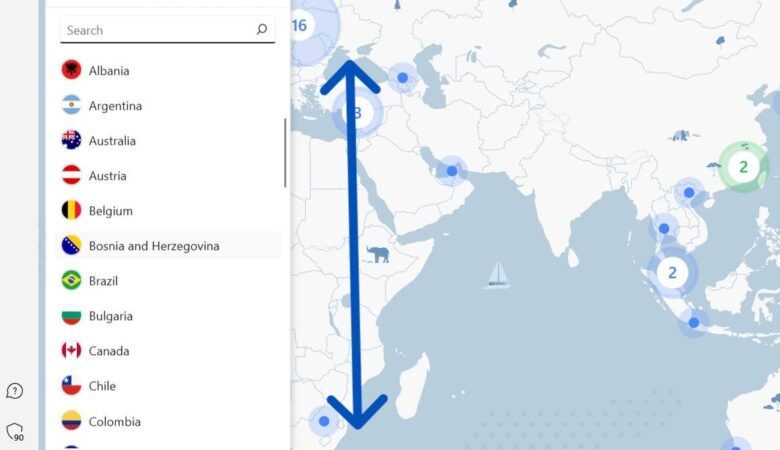Viewport: 780px width, 450px height.
Task: Click the Search input field
Action: [167, 30]
